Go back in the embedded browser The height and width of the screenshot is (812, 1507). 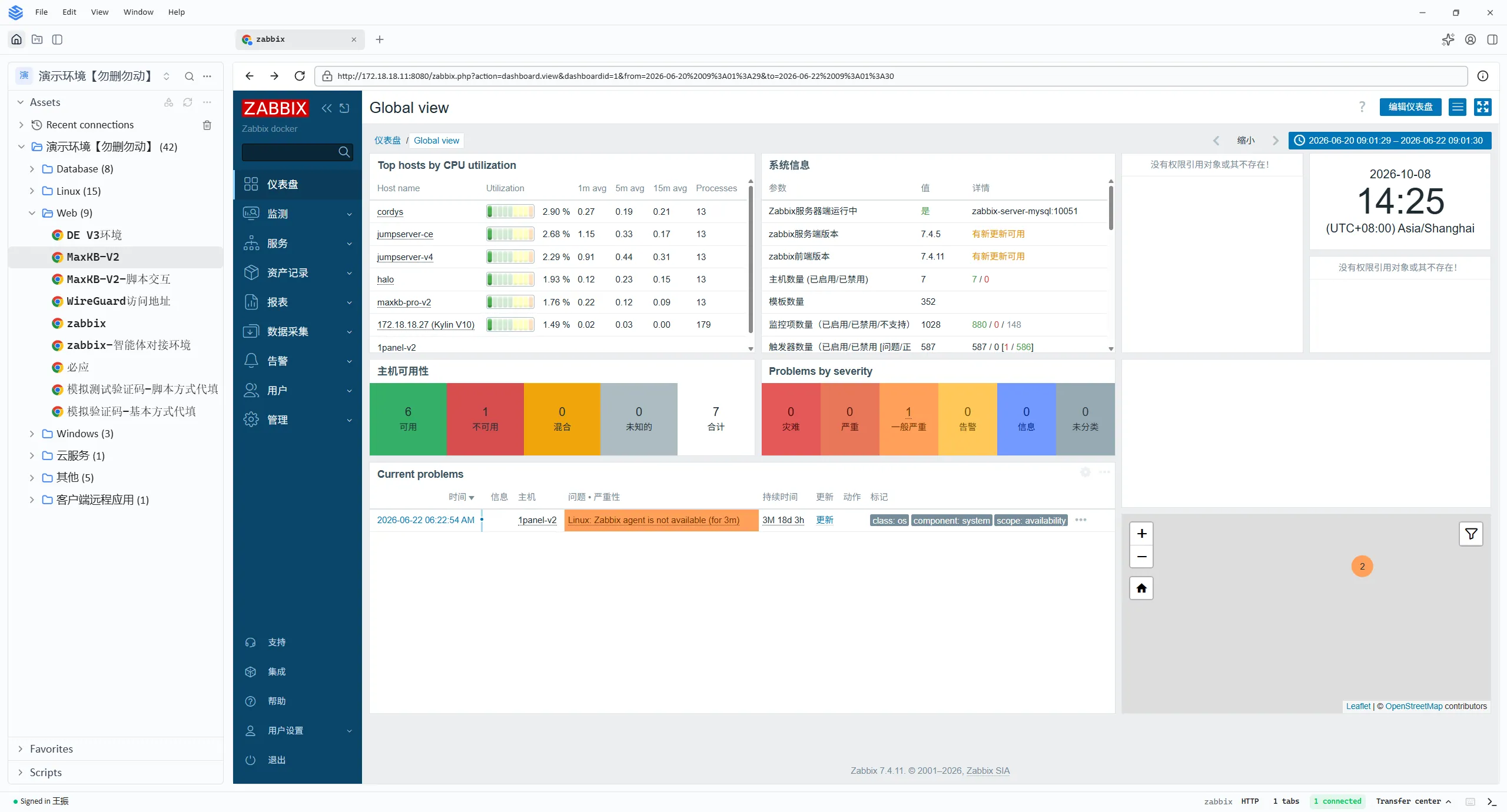250,76
